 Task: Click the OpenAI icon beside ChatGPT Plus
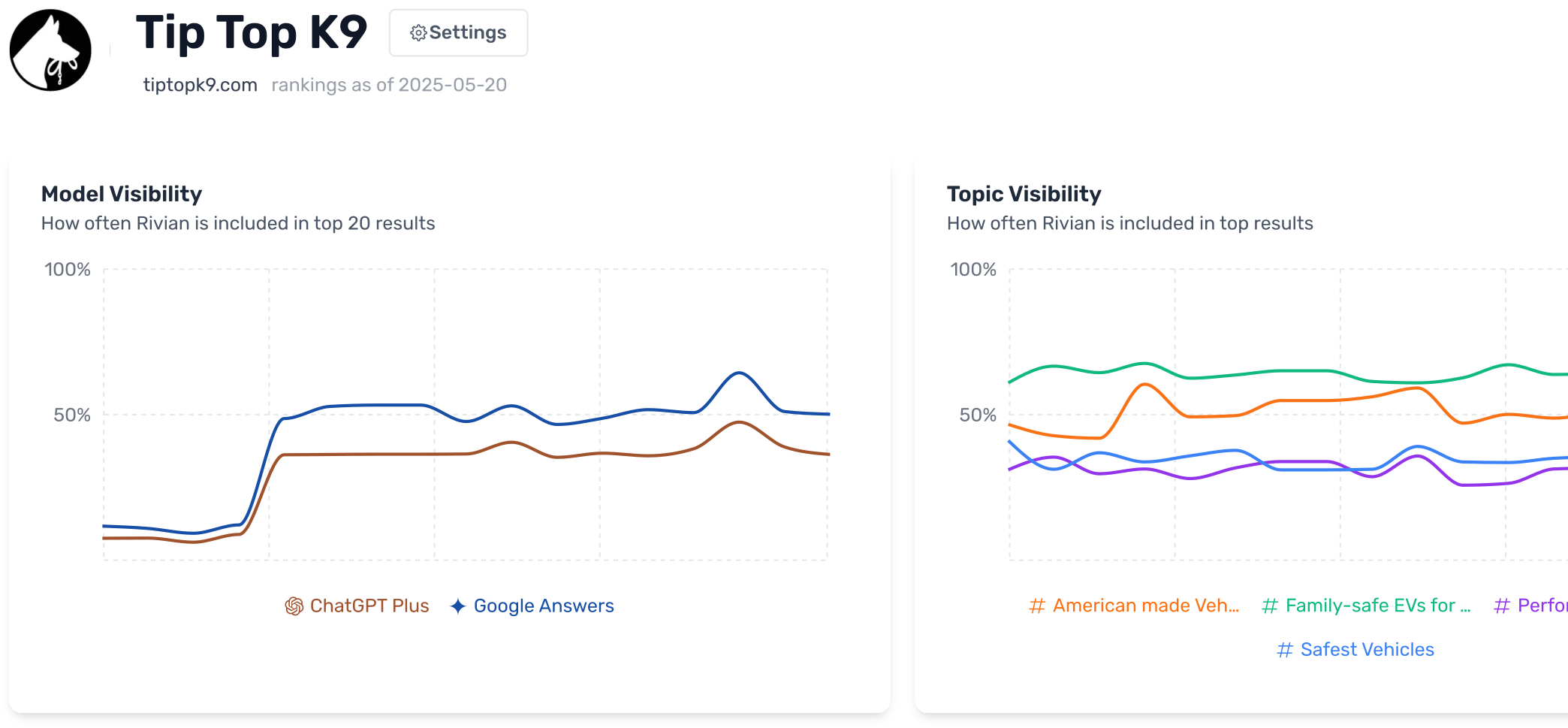pos(294,606)
